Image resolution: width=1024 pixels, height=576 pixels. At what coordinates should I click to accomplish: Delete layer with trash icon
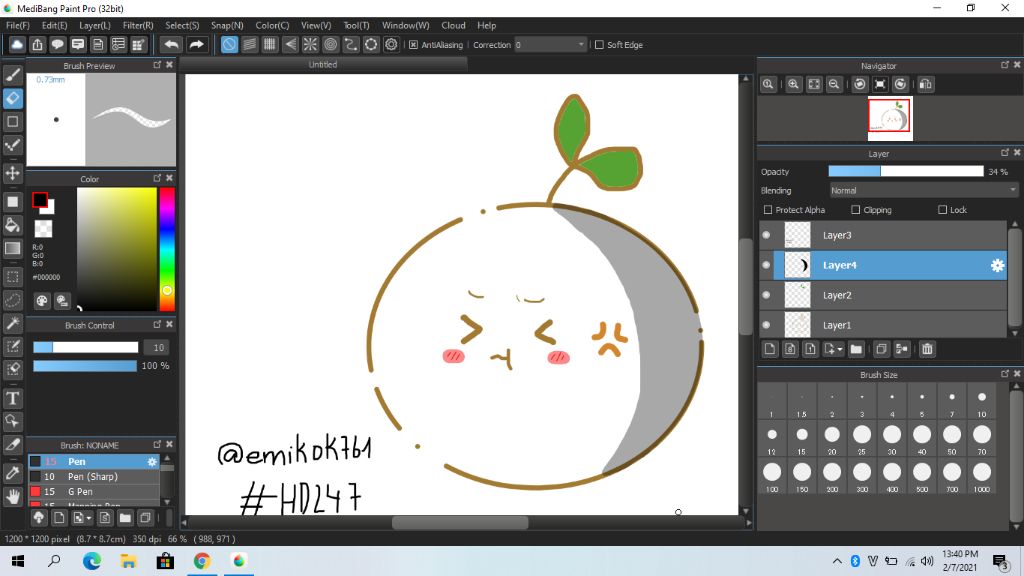tap(927, 349)
